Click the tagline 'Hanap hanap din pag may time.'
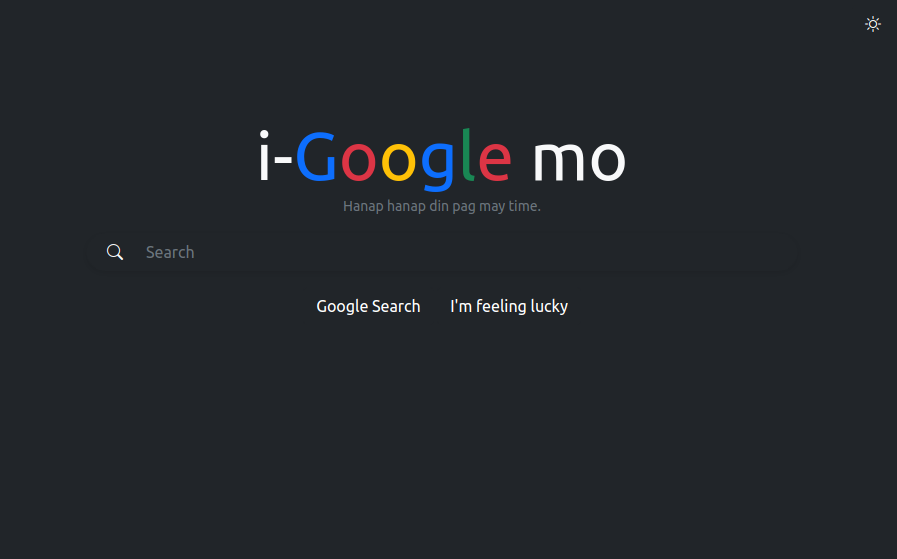 pyautogui.click(x=442, y=206)
